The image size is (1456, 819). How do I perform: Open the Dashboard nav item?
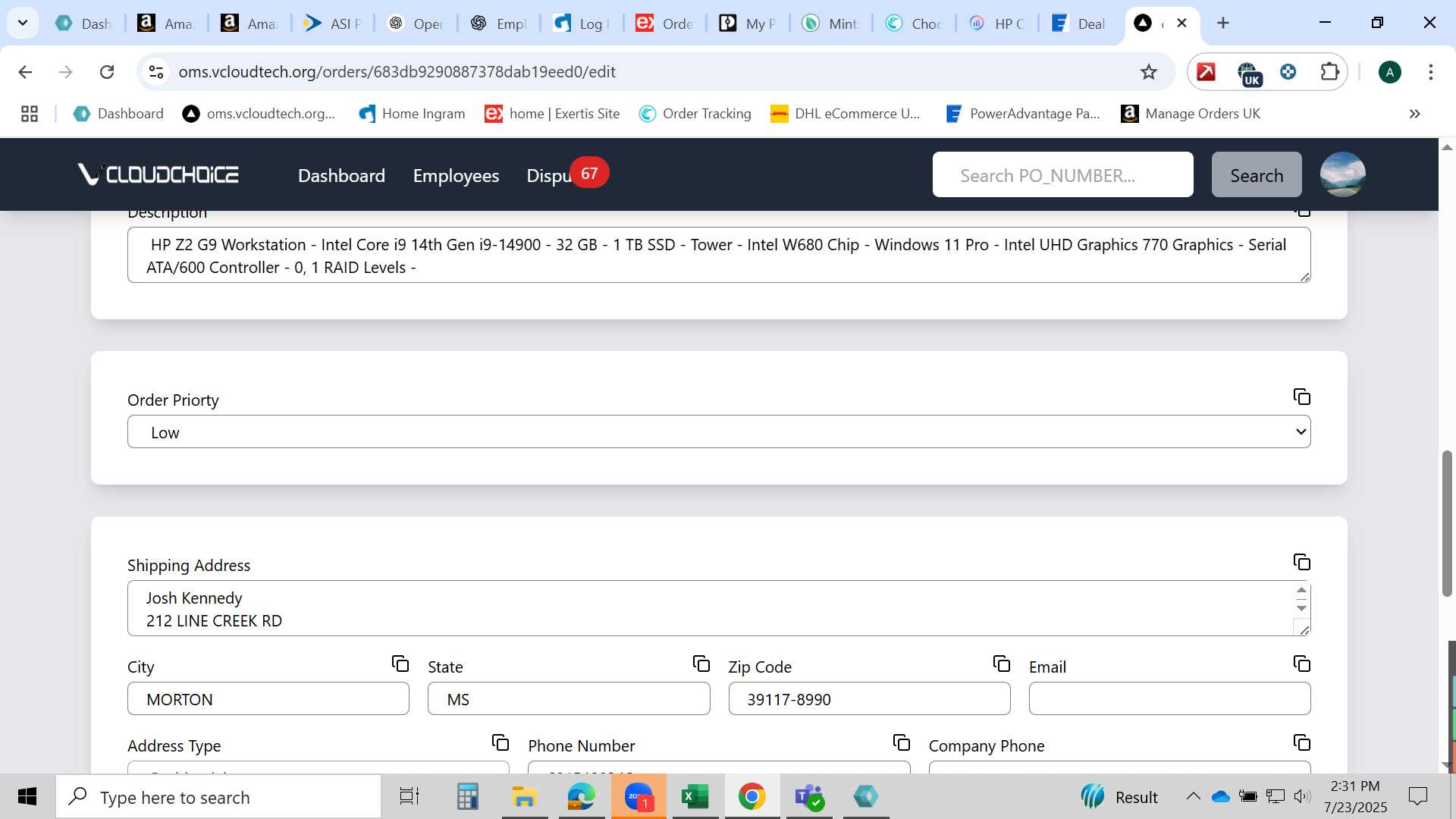click(341, 176)
